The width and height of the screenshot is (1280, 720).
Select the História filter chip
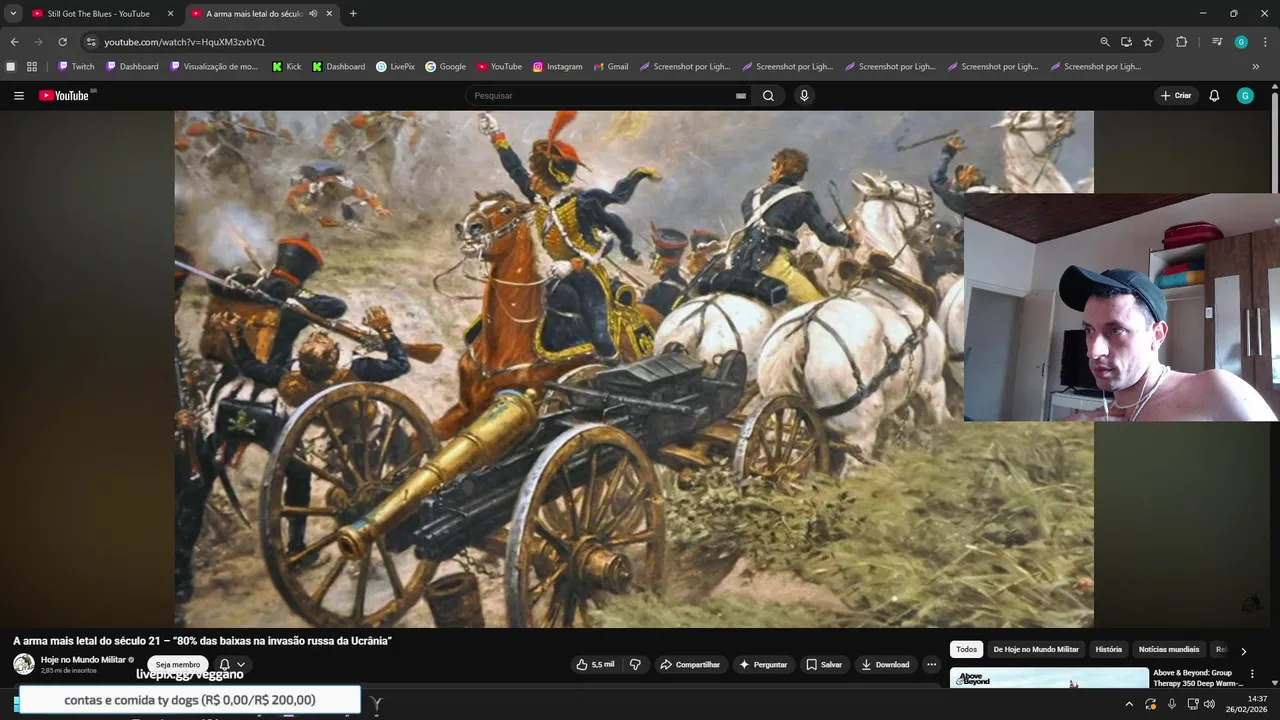coord(1108,650)
